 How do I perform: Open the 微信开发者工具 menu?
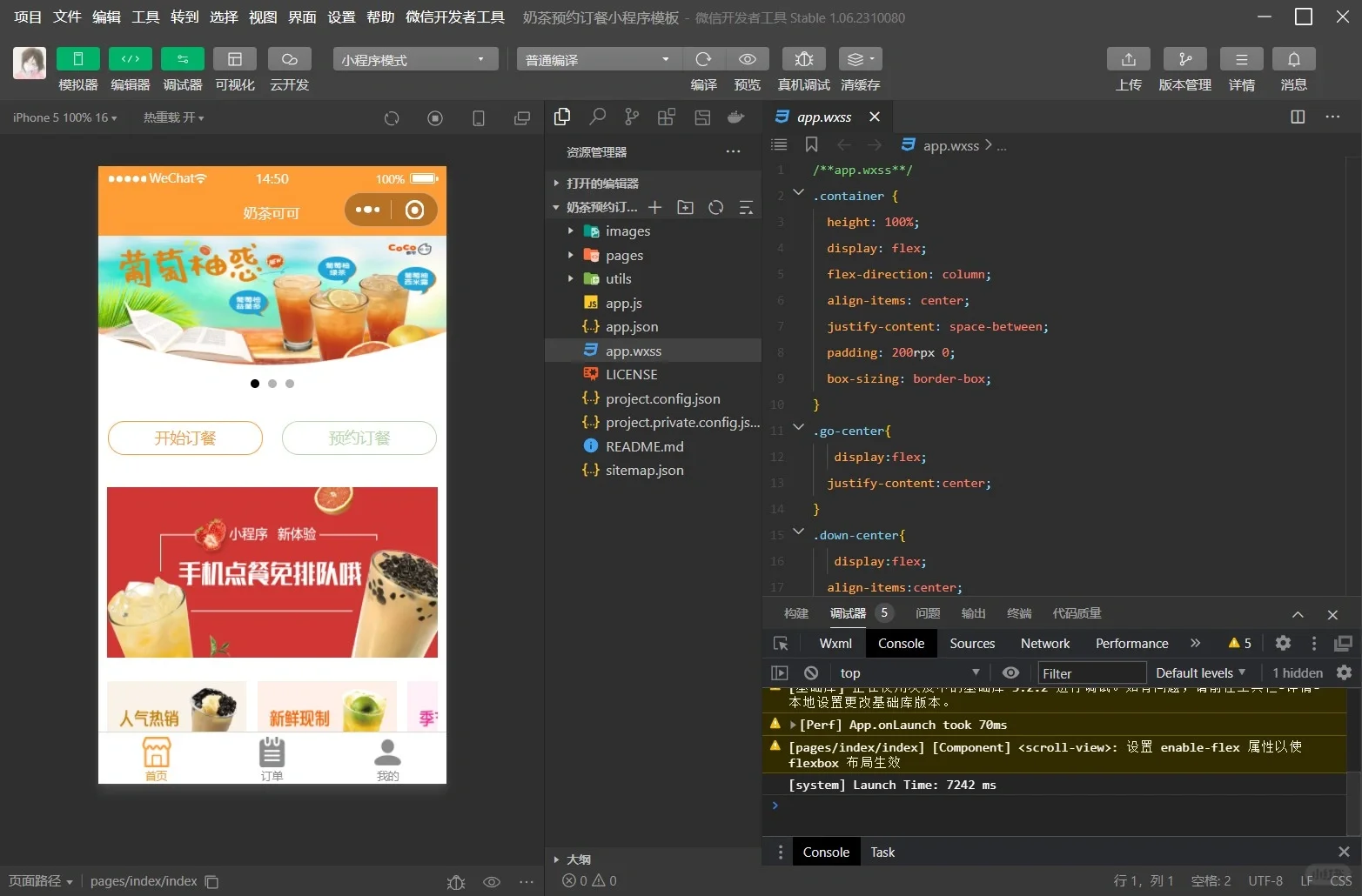click(x=455, y=17)
